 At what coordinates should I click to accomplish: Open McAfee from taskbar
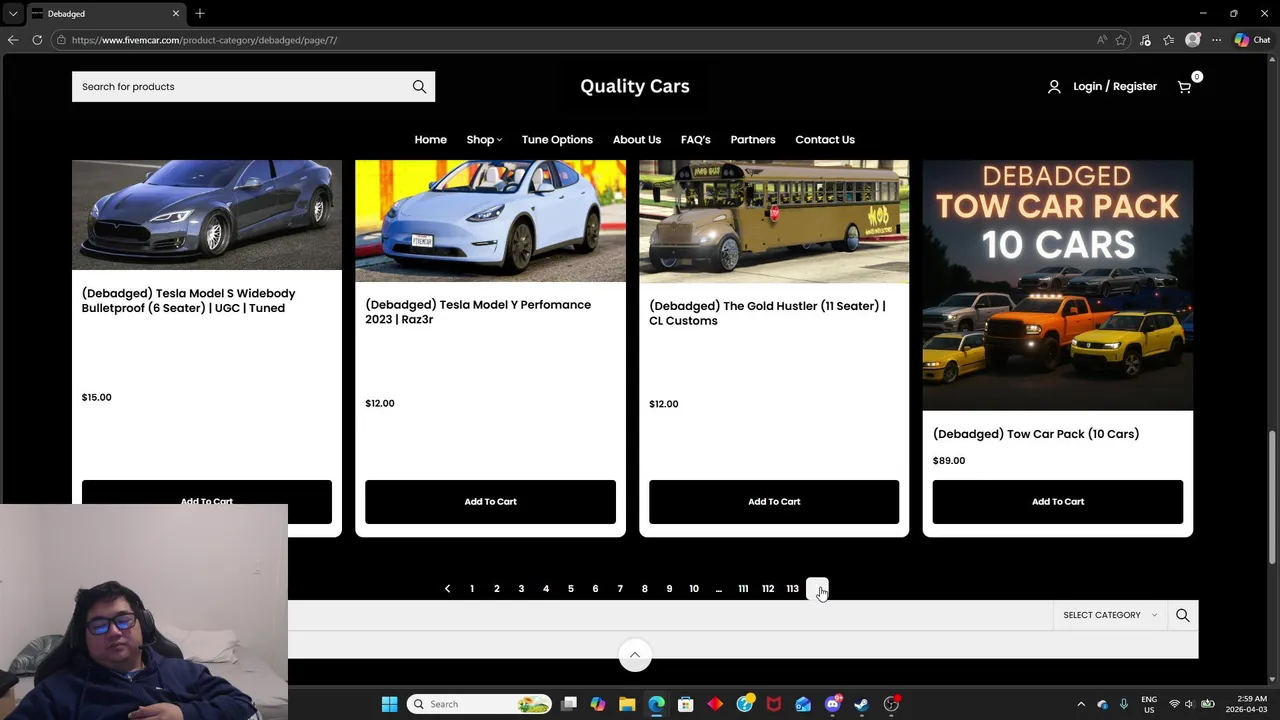[774, 704]
